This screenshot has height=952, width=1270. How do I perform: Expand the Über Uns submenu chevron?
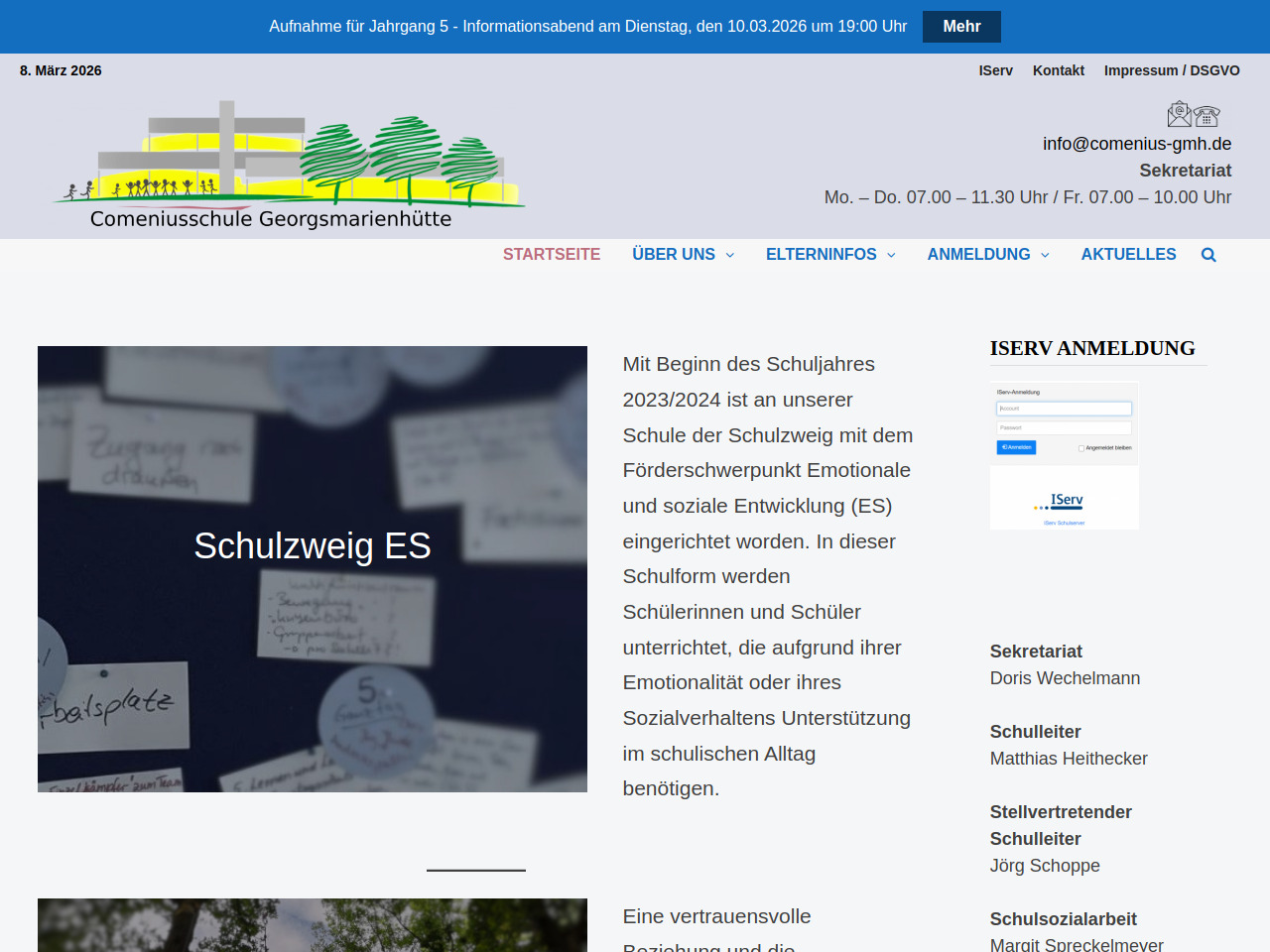point(730,255)
